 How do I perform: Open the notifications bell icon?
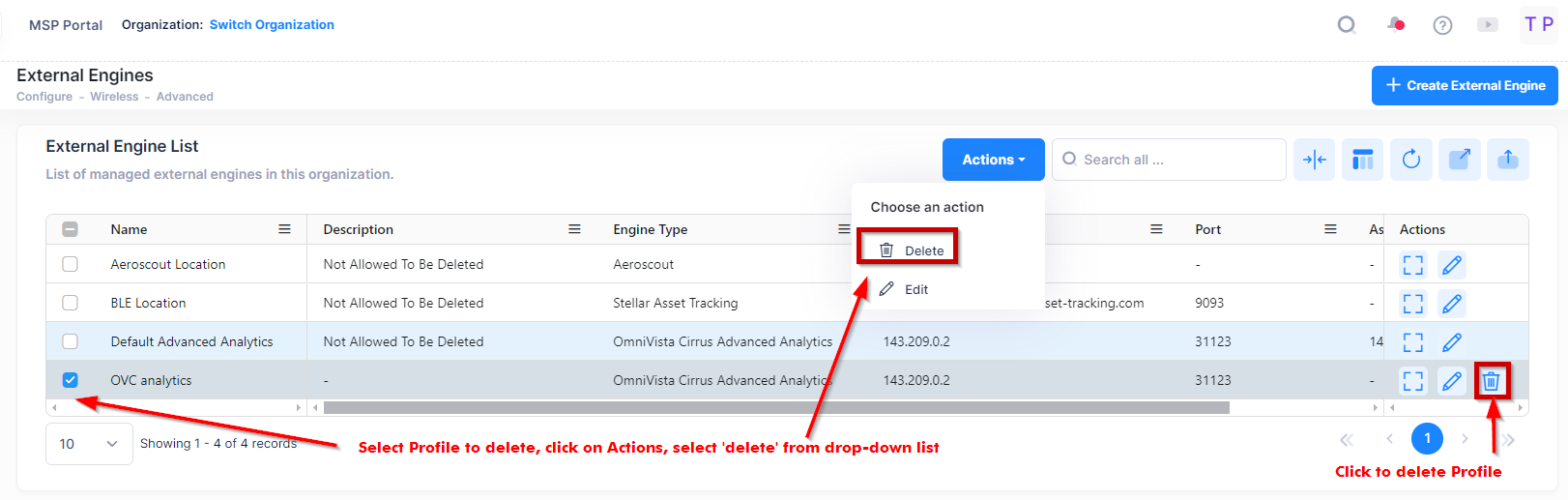coord(1395,25)
